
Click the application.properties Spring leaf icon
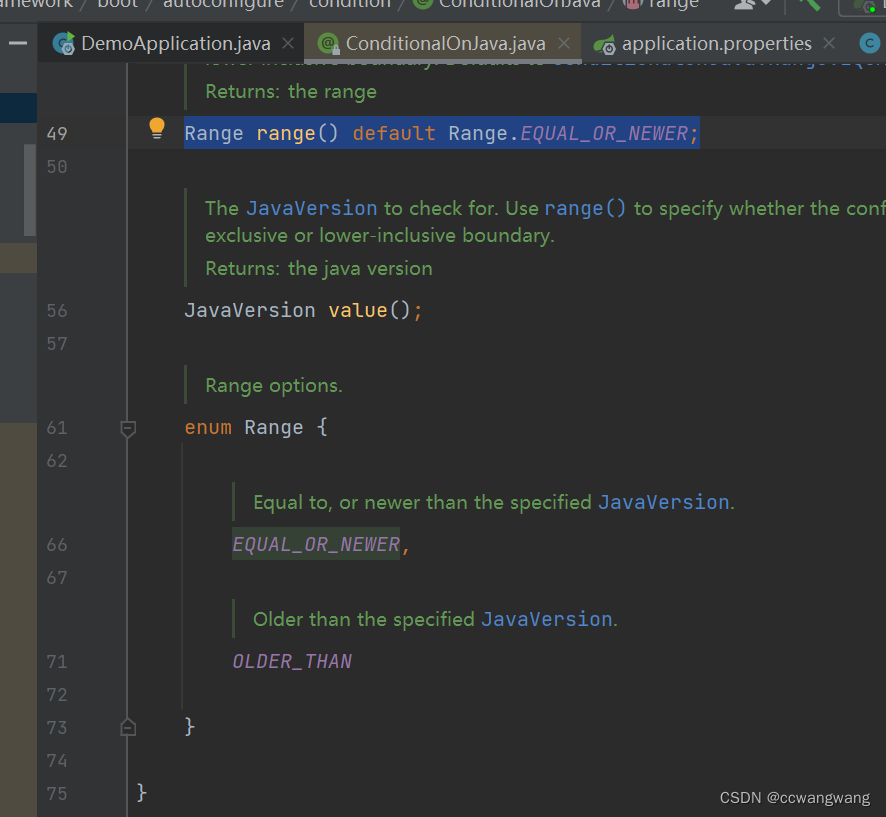click(604, 45)
